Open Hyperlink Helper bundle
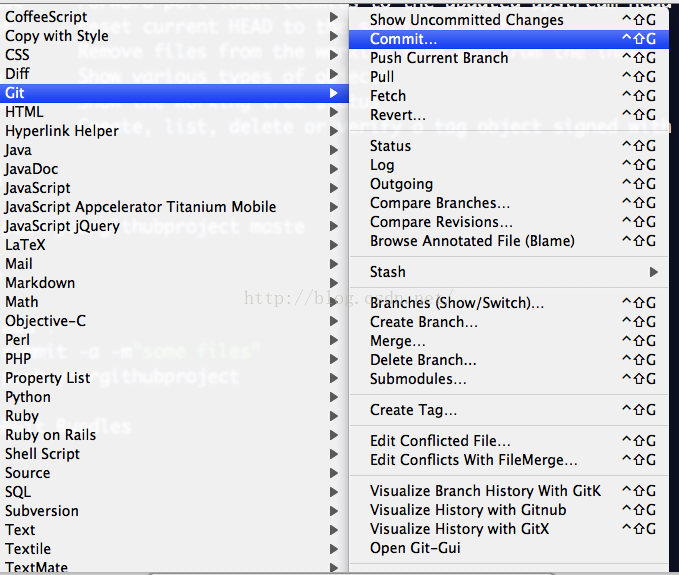 pos(174,131)
